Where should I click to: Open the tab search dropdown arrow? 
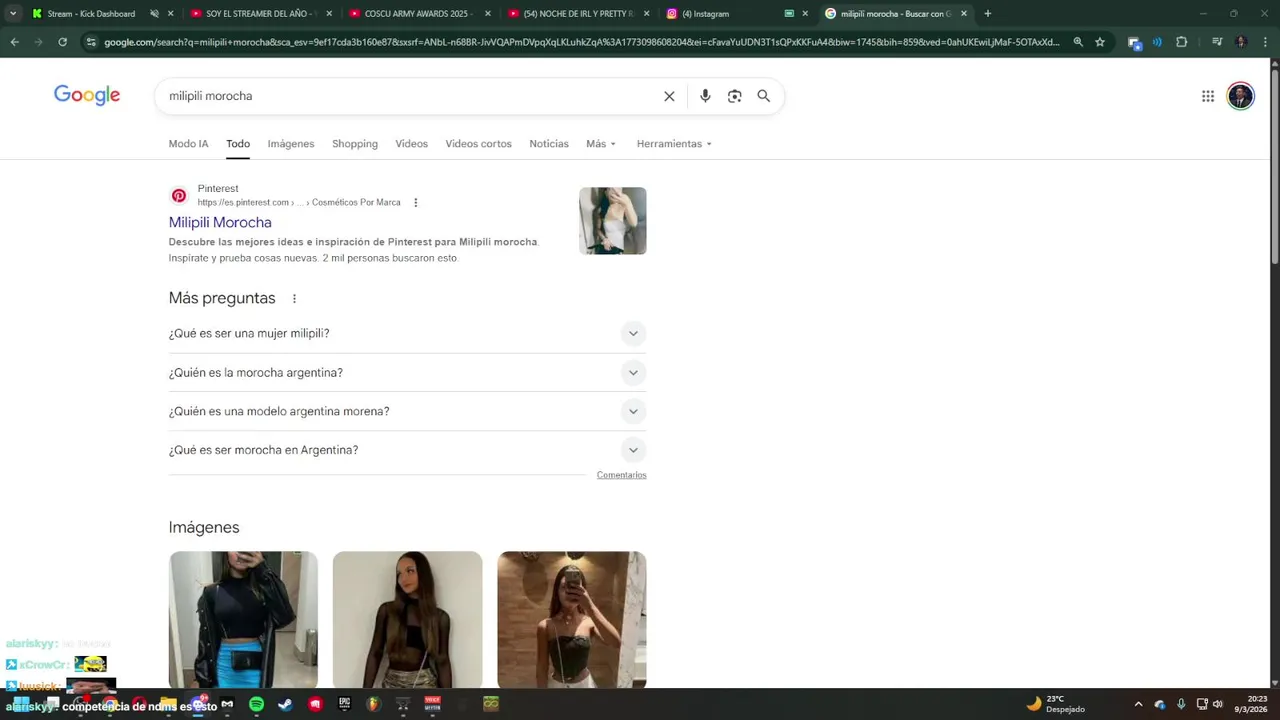tap(13, 14)
